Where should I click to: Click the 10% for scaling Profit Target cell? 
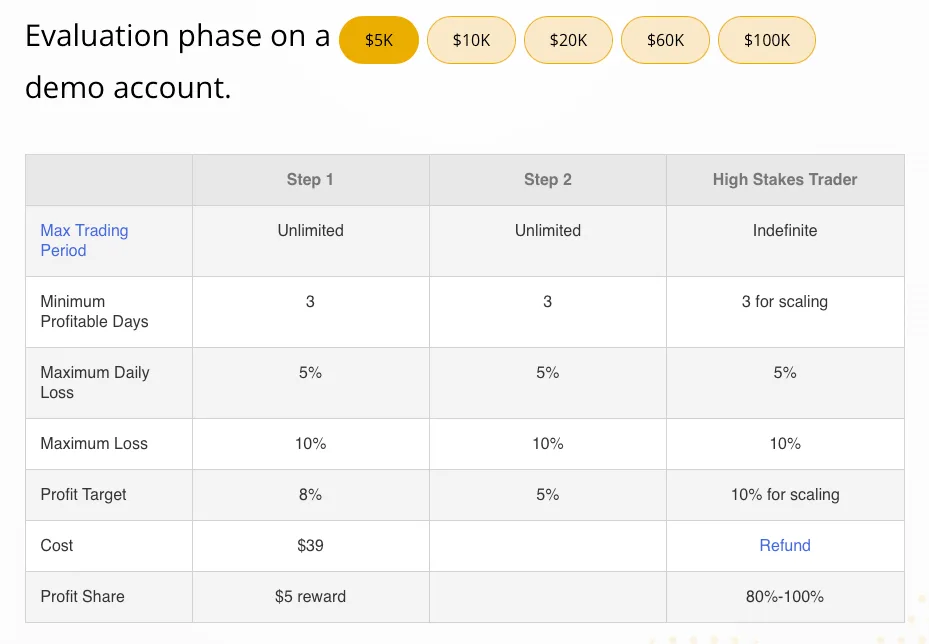click(x=784, y=494)
